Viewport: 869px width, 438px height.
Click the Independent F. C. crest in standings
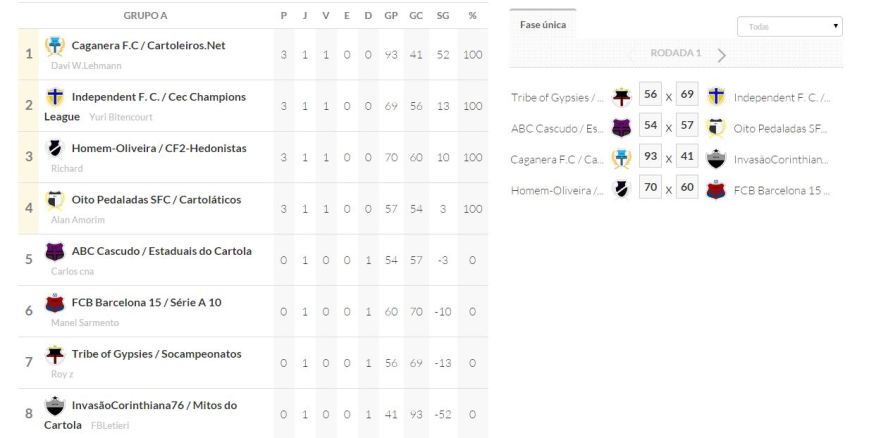(55, 97)
